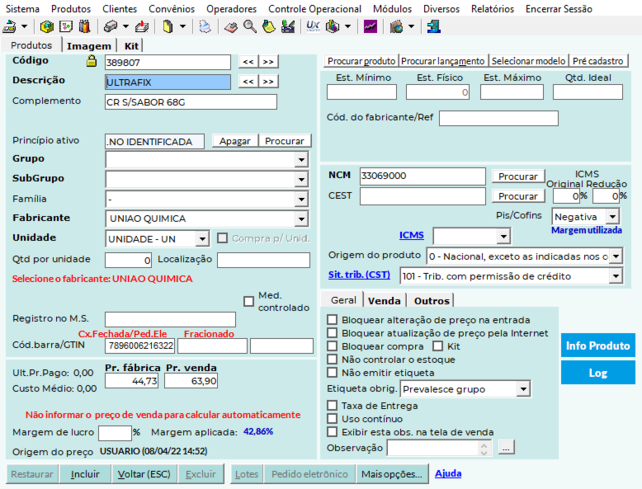Screen dimensions: 642x489
Task: Go to next code with >> button
Action: click(x=268, y=62)
